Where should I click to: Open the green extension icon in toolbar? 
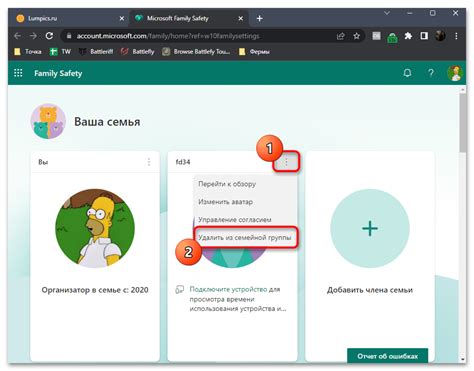[392, 37]
